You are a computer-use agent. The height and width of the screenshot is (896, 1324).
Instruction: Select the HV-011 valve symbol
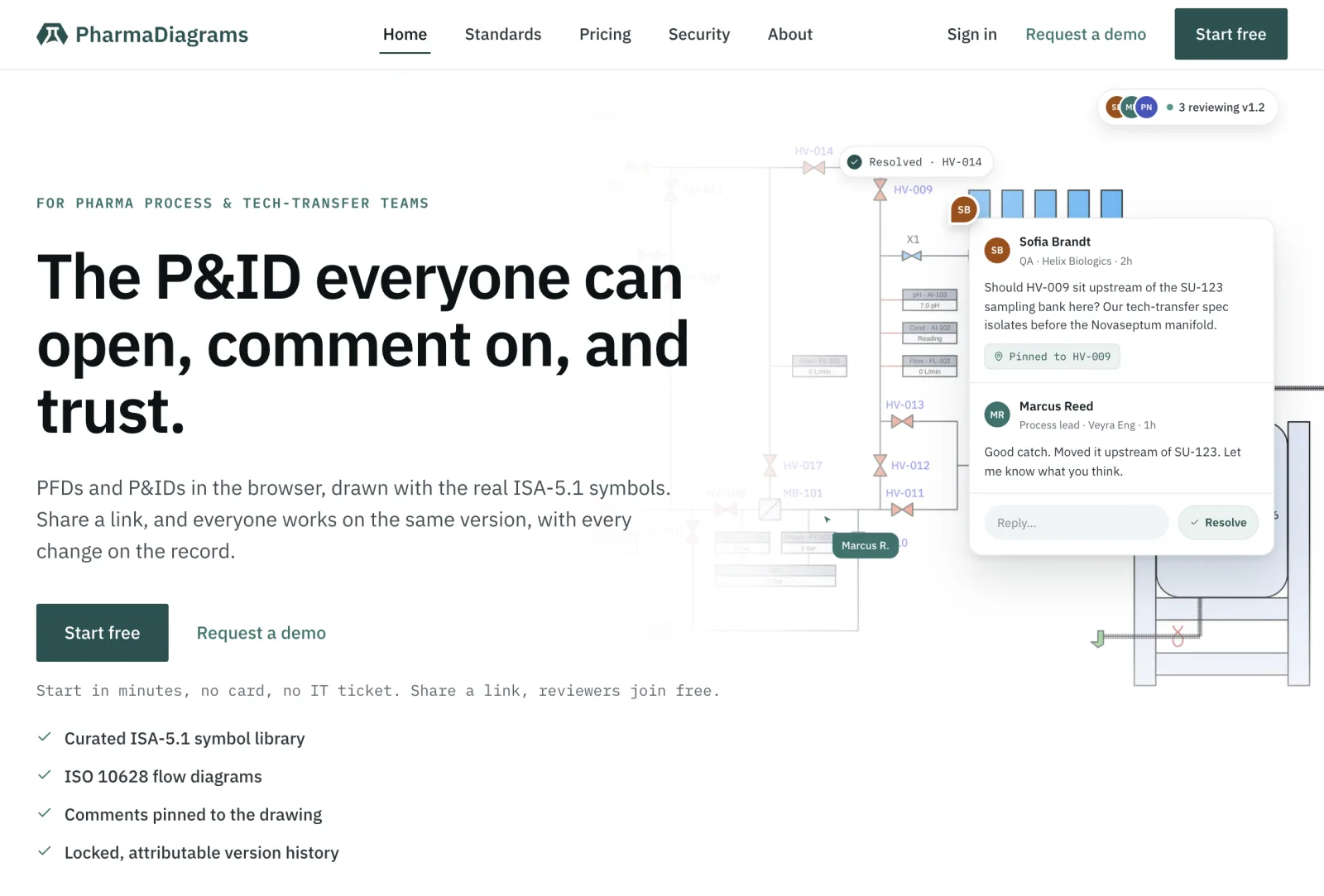pyautogui.click(x=902, y=510)
